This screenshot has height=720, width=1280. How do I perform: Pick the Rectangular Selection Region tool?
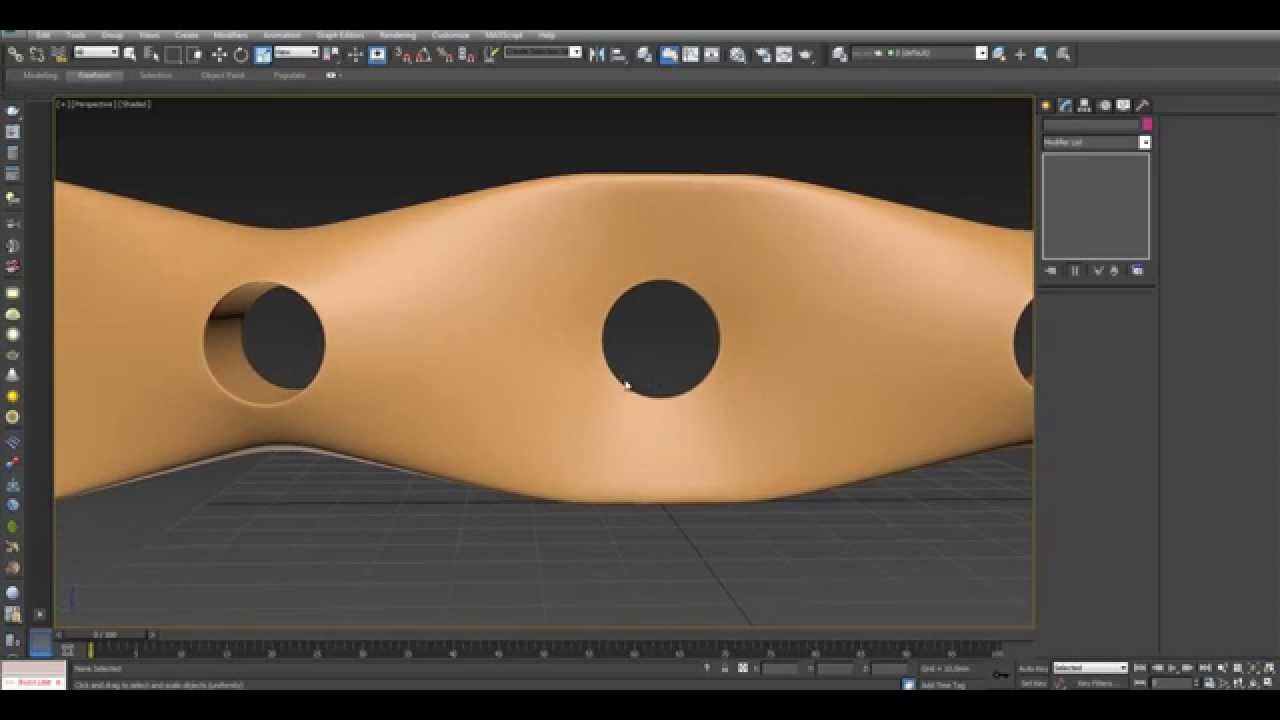(x=173, y=54)
